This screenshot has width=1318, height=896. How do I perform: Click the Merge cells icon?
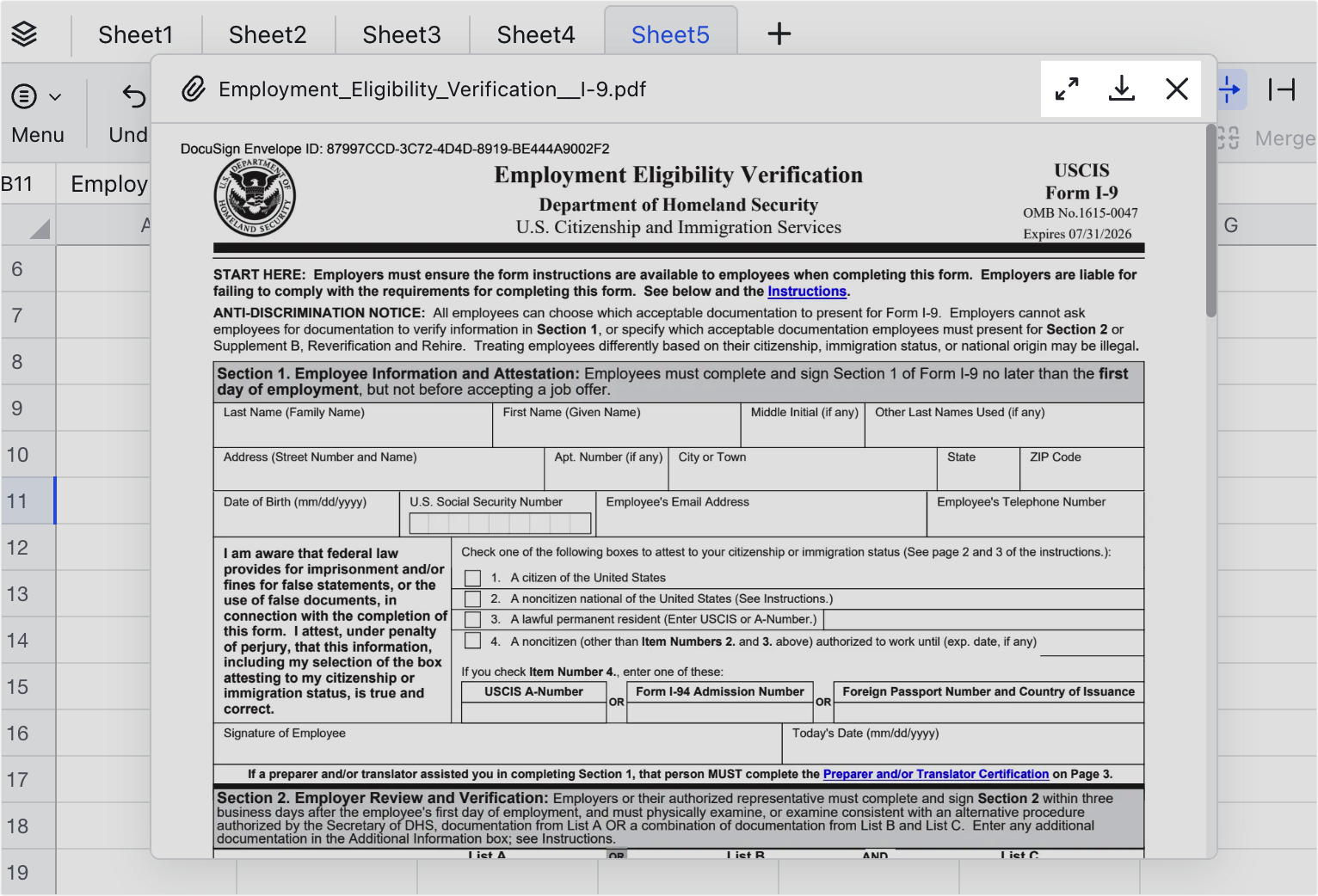click(x=1229, y=138)
